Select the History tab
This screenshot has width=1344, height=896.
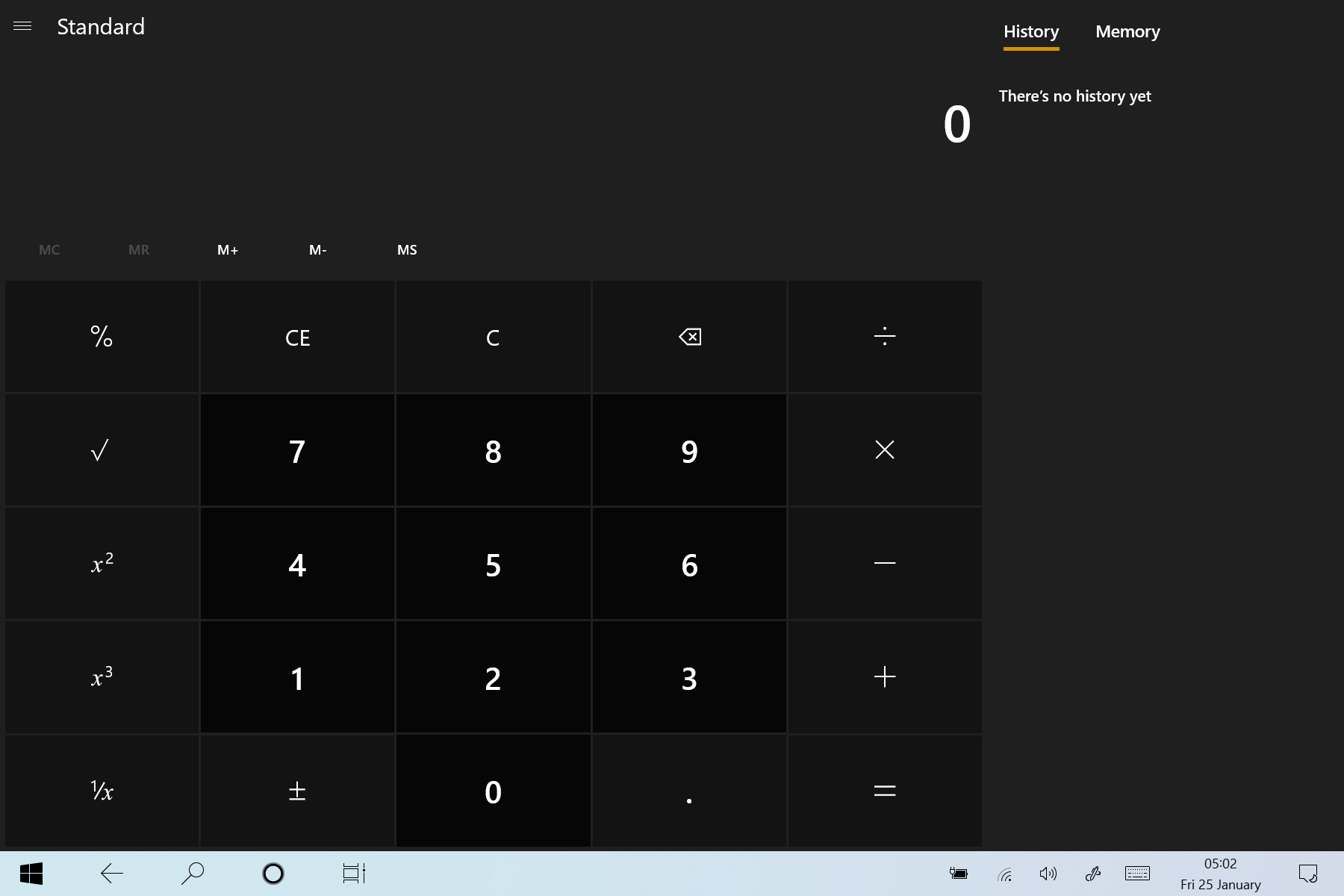1031,31
